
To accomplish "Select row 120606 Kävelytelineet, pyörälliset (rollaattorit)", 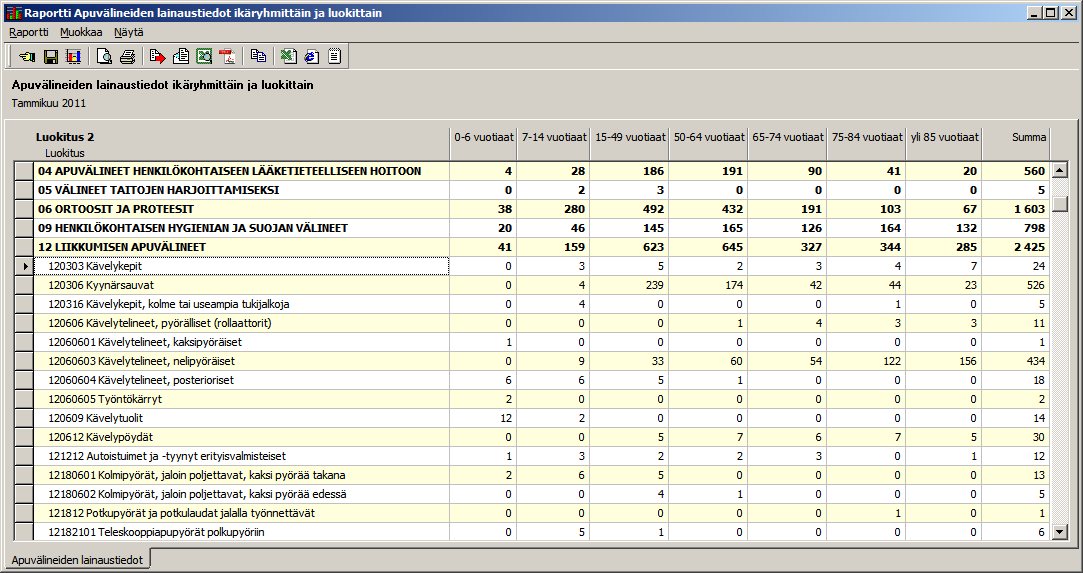I will 242,323.
